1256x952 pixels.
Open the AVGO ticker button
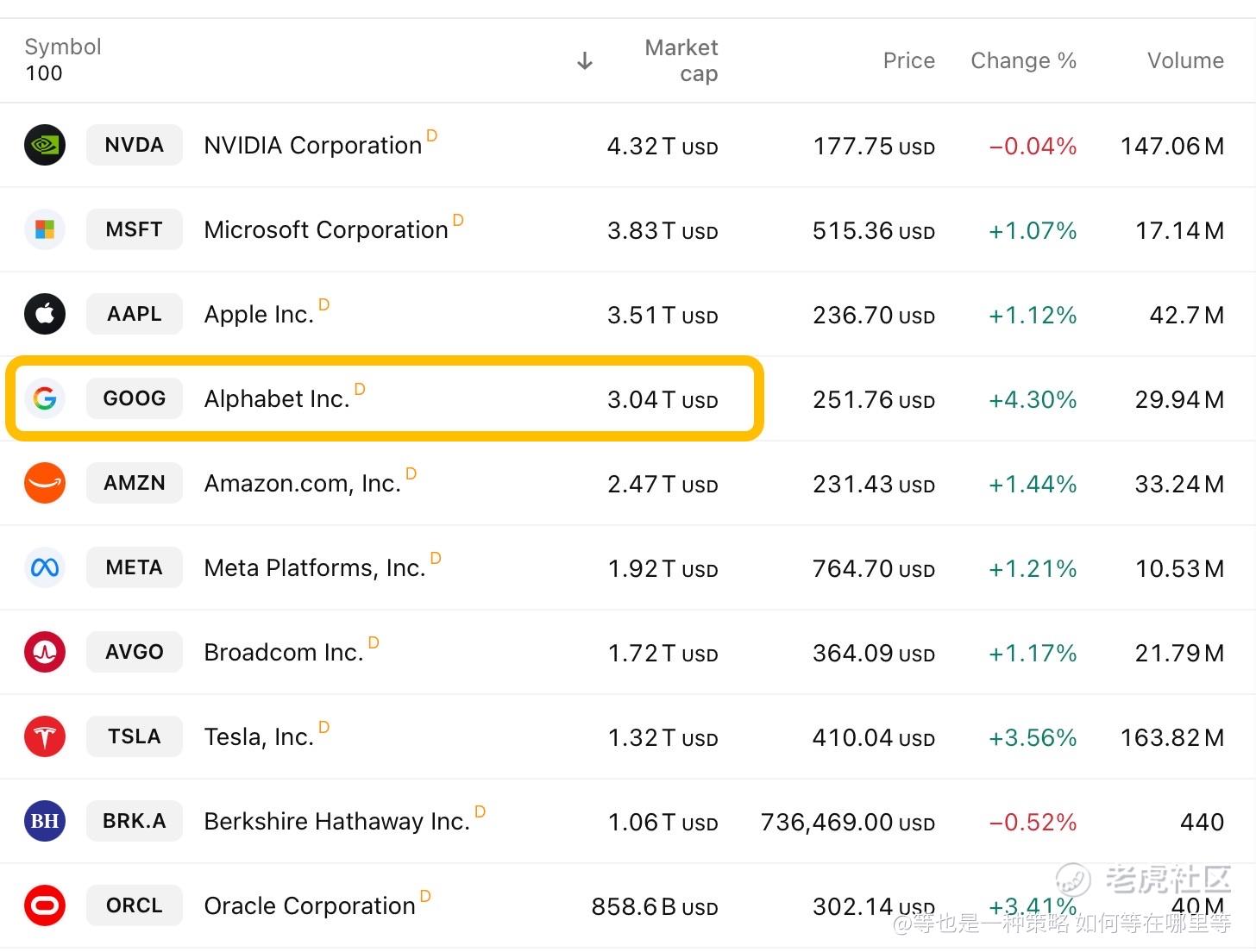[x=135, y=652]
